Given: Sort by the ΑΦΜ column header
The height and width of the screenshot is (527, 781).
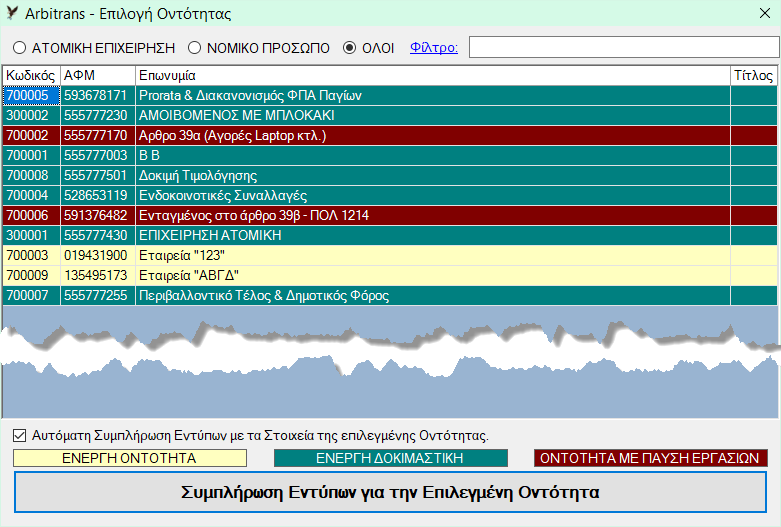Looking at the screenshot, I should point(98,76).
